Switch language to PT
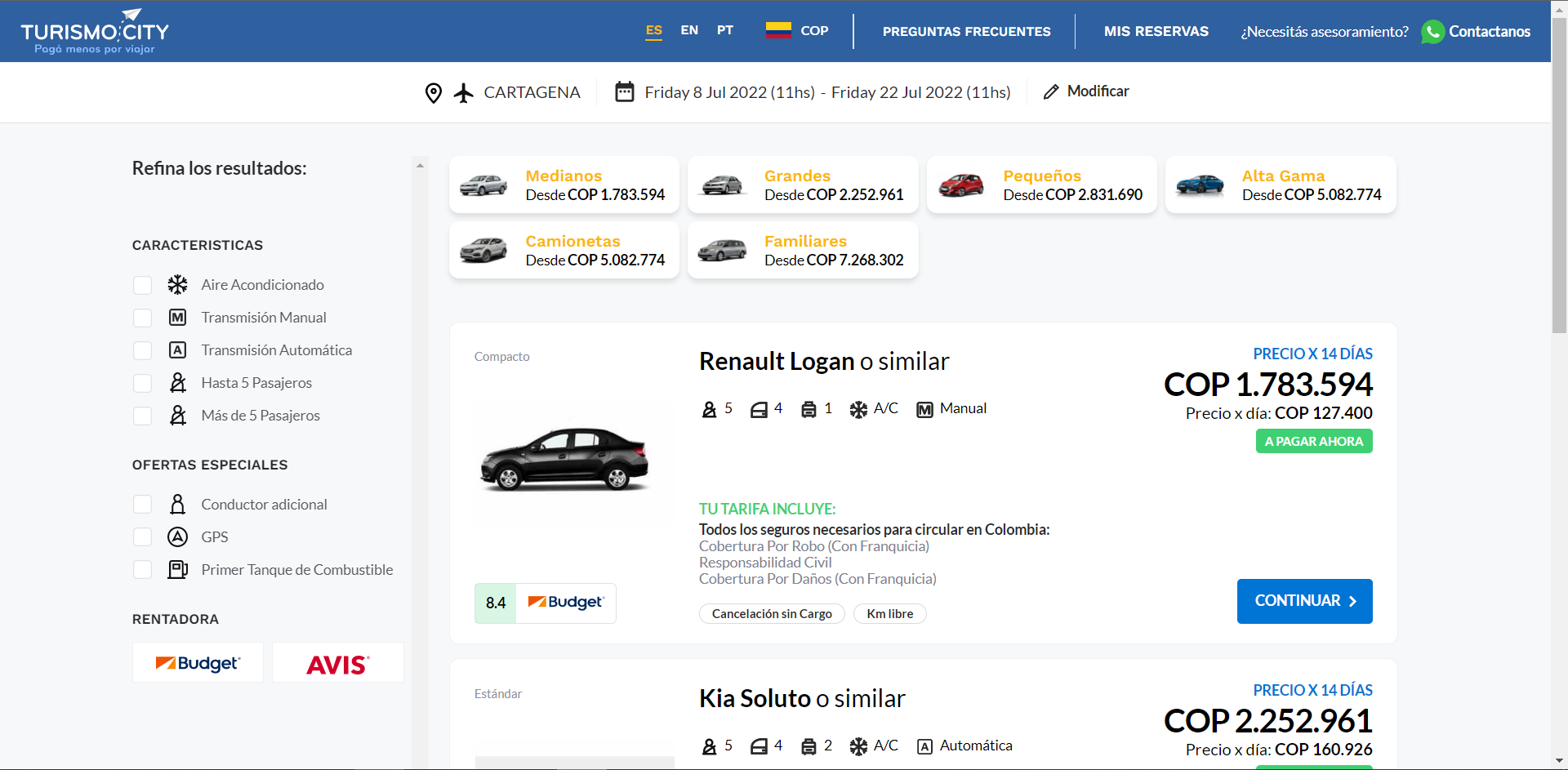This screenshot has width=1568, height=770. coord(725,30)
